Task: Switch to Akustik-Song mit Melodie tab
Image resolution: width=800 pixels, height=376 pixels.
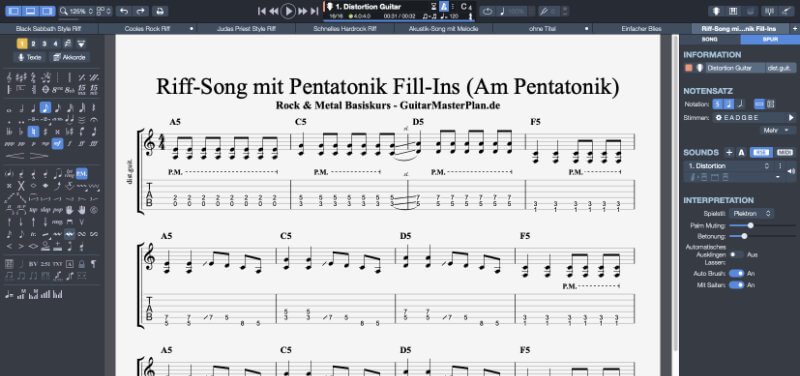Action: coord(443,29)
